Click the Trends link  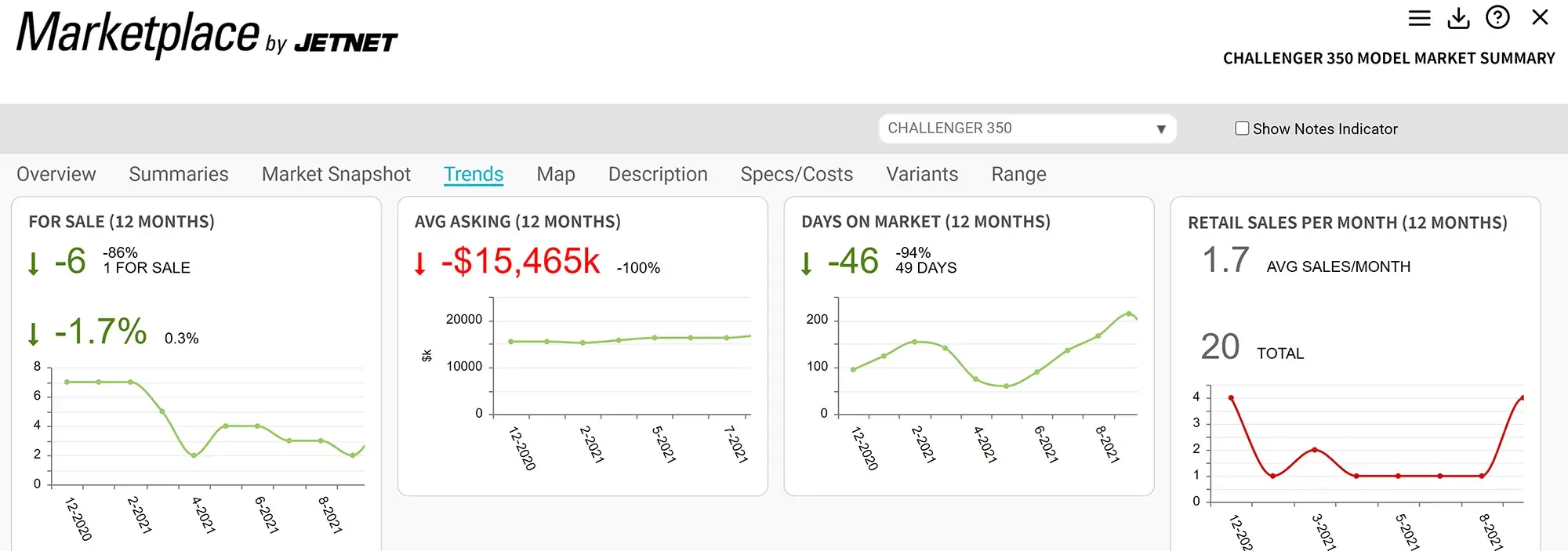click(474, 174)
